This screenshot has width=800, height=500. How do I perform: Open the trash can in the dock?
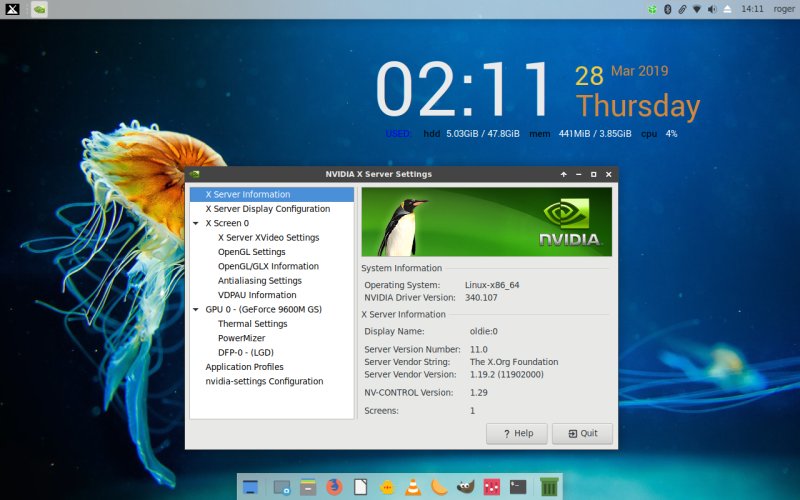(549, 487)
